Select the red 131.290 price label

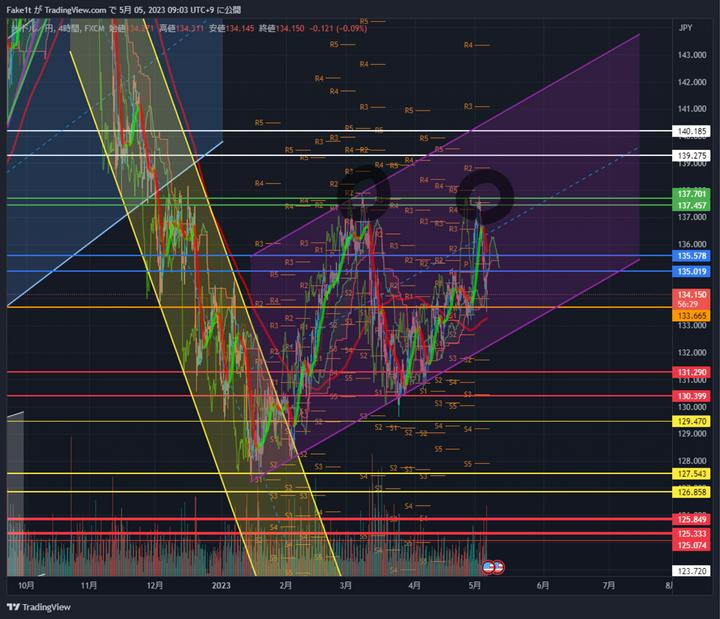(692, 372)
